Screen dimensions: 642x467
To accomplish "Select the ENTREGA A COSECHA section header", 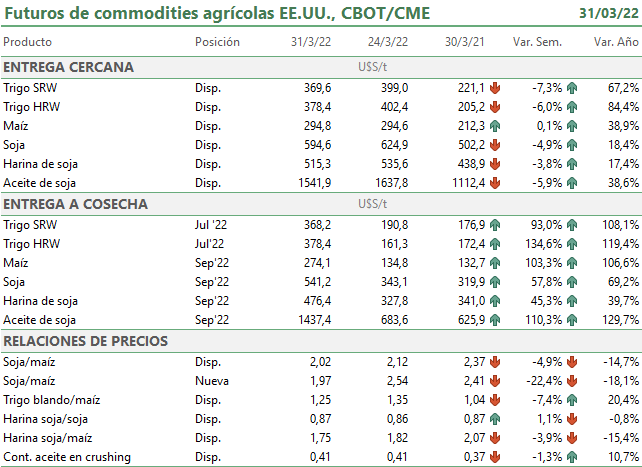I will (75, 204).
